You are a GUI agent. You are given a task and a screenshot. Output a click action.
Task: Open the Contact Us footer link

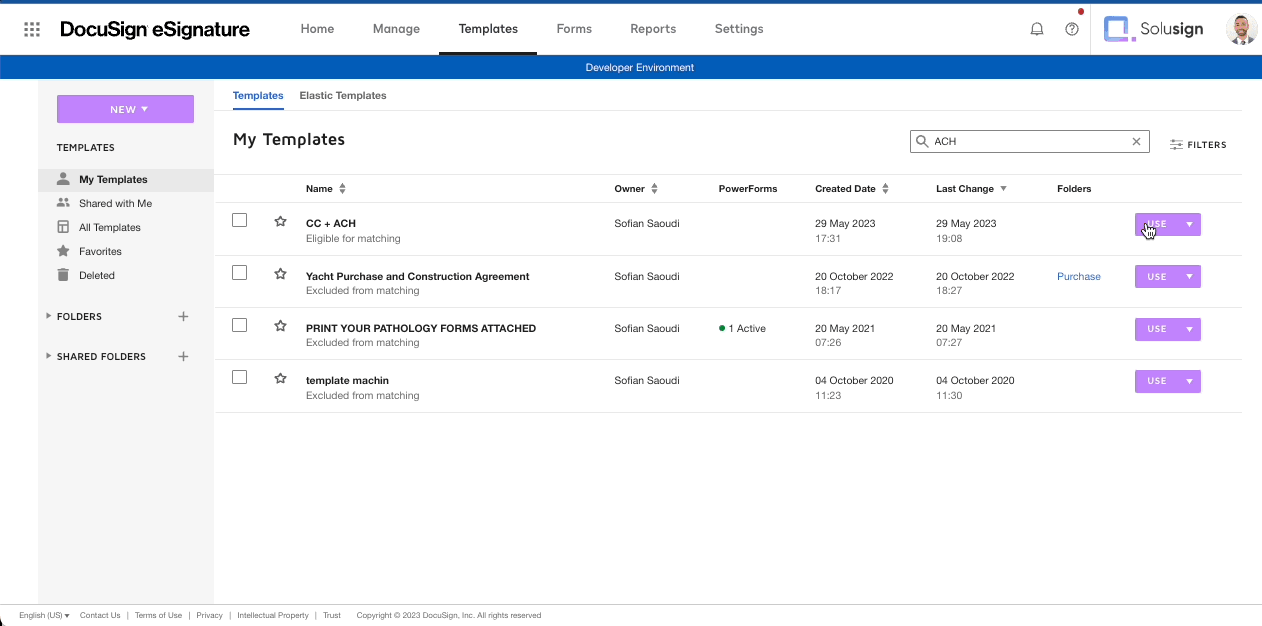point(100,615)
